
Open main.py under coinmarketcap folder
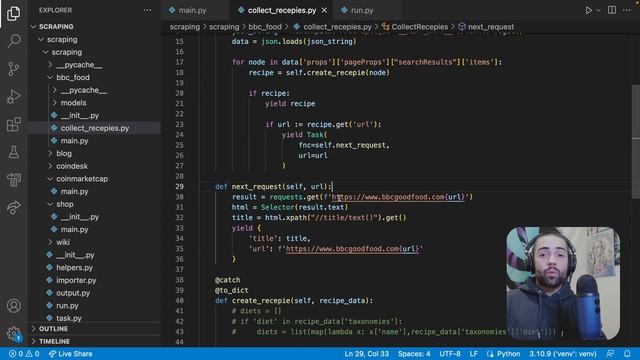pyautogui.click(x=74, y=191)
